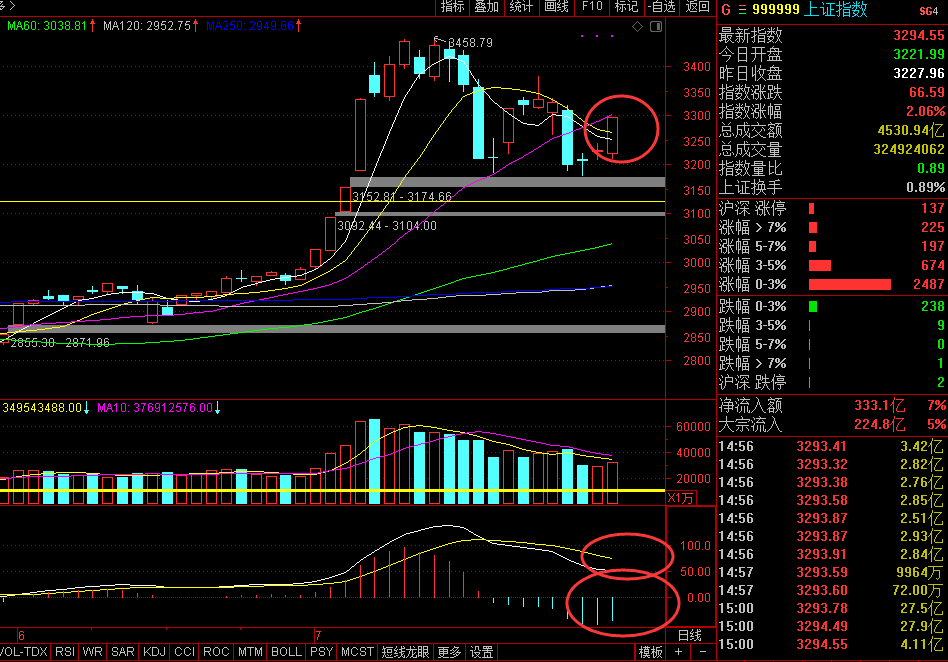Switch to MCST indicator tab

pyautogui.click(x=357, y=652)
